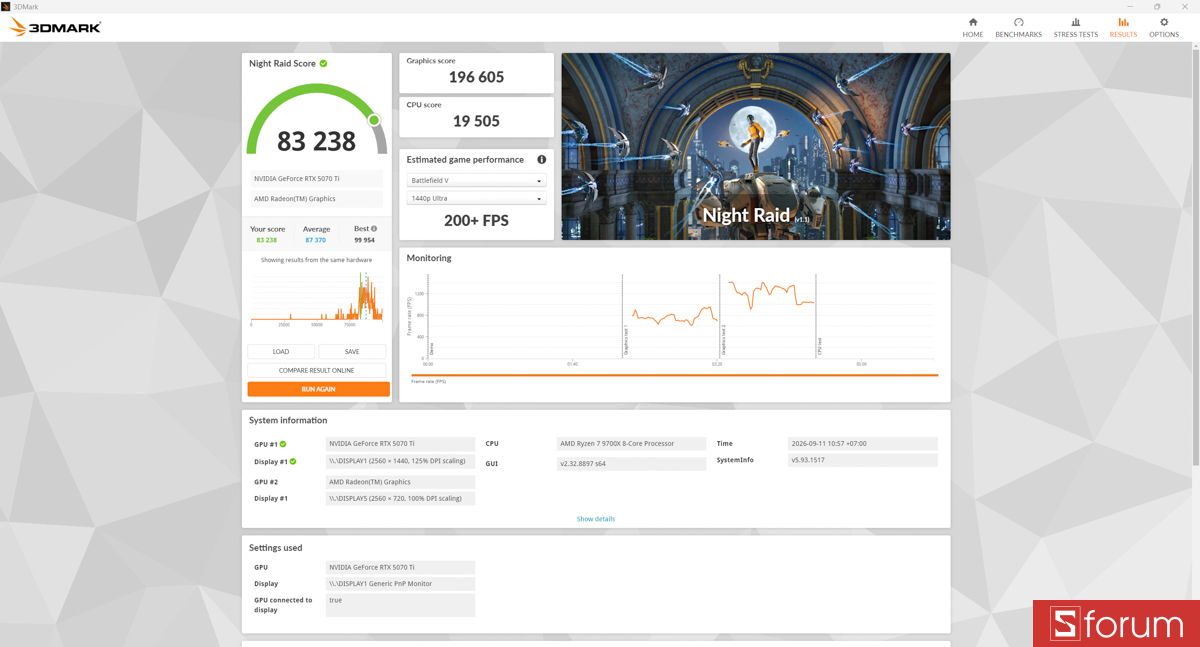Open the OPTIONS tab

pos(1163,28)
